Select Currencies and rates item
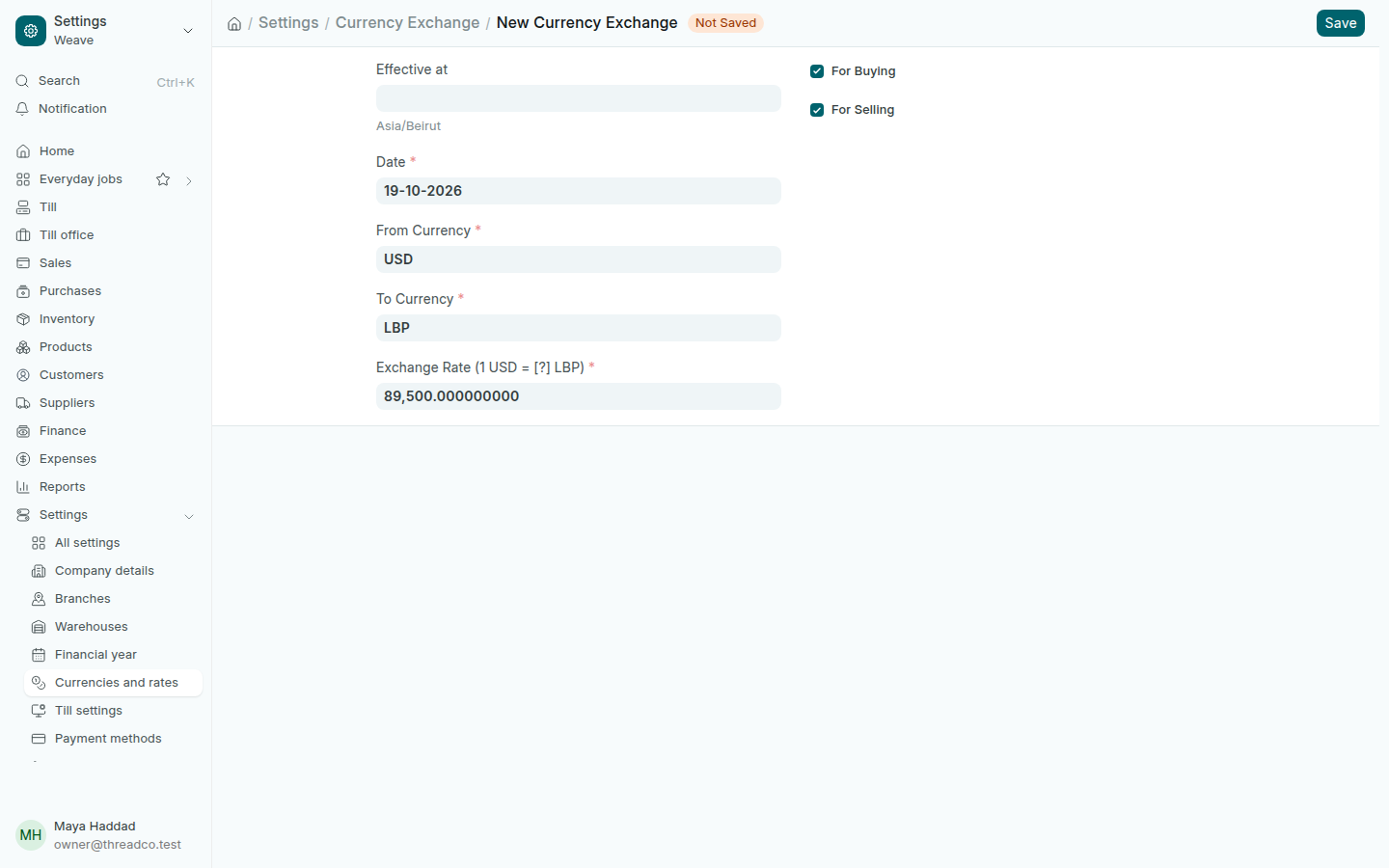Viewport: 1389px width, 868px height. (113, 683)
